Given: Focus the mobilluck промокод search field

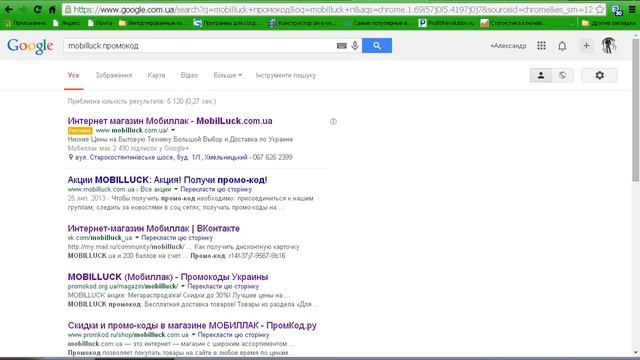Looking at the screenshot, I should [200, 46].
